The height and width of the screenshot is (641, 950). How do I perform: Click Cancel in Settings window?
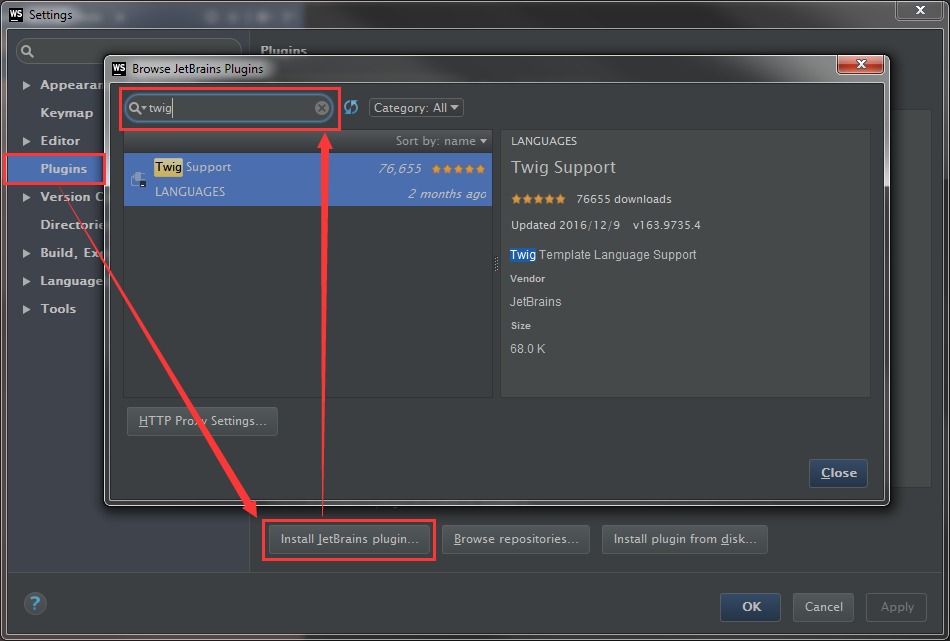pyautogui.click(x=823, y=607)
